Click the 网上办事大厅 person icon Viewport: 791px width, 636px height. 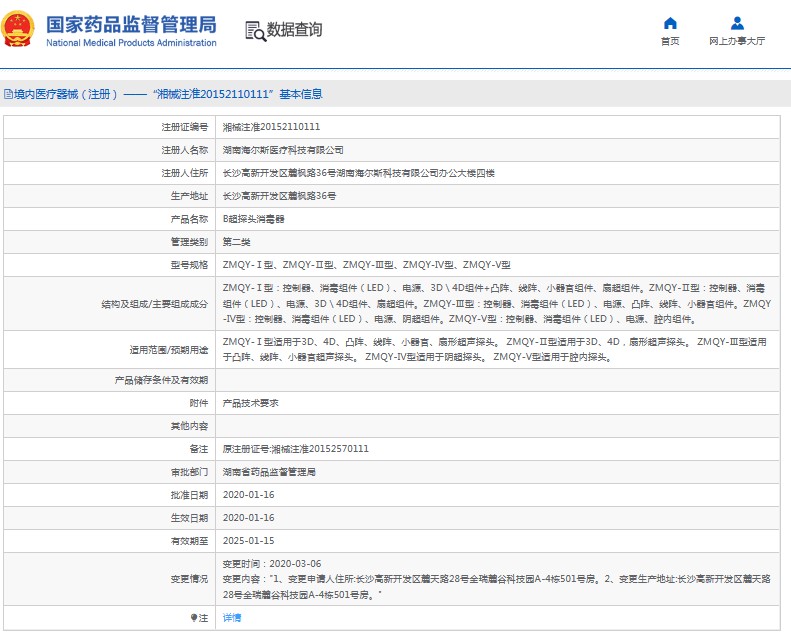pyautogui.click(x=737, y=23)
